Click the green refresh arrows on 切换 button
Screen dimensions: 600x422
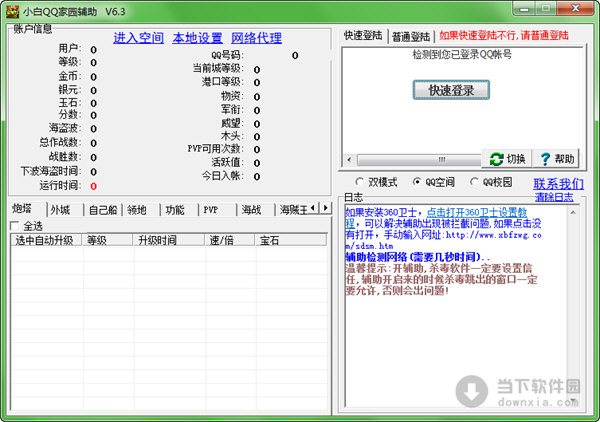click(496, 159)
